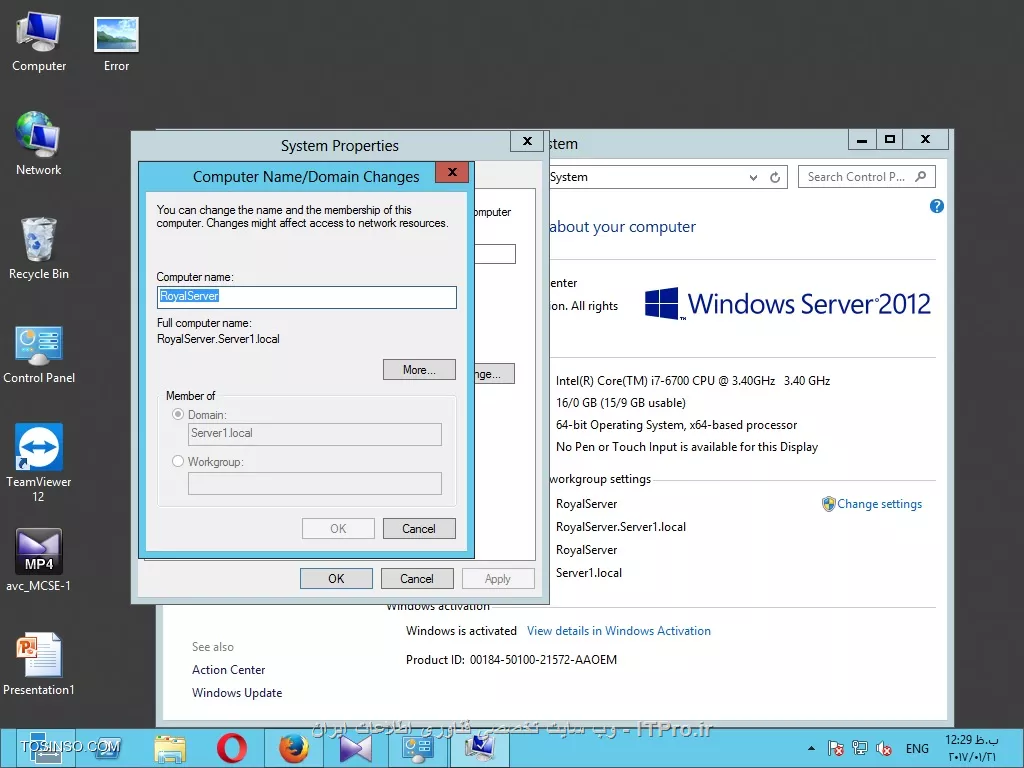Cancel the Computer Name/Domain Changes dialog
Viewport: 1024px width, 768px height.
tap(419, 528)
